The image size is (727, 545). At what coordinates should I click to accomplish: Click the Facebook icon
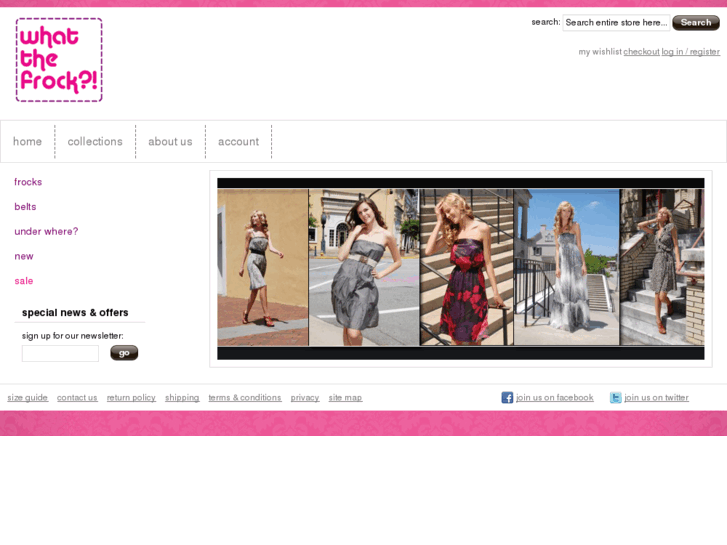click(x=507, y=398)
